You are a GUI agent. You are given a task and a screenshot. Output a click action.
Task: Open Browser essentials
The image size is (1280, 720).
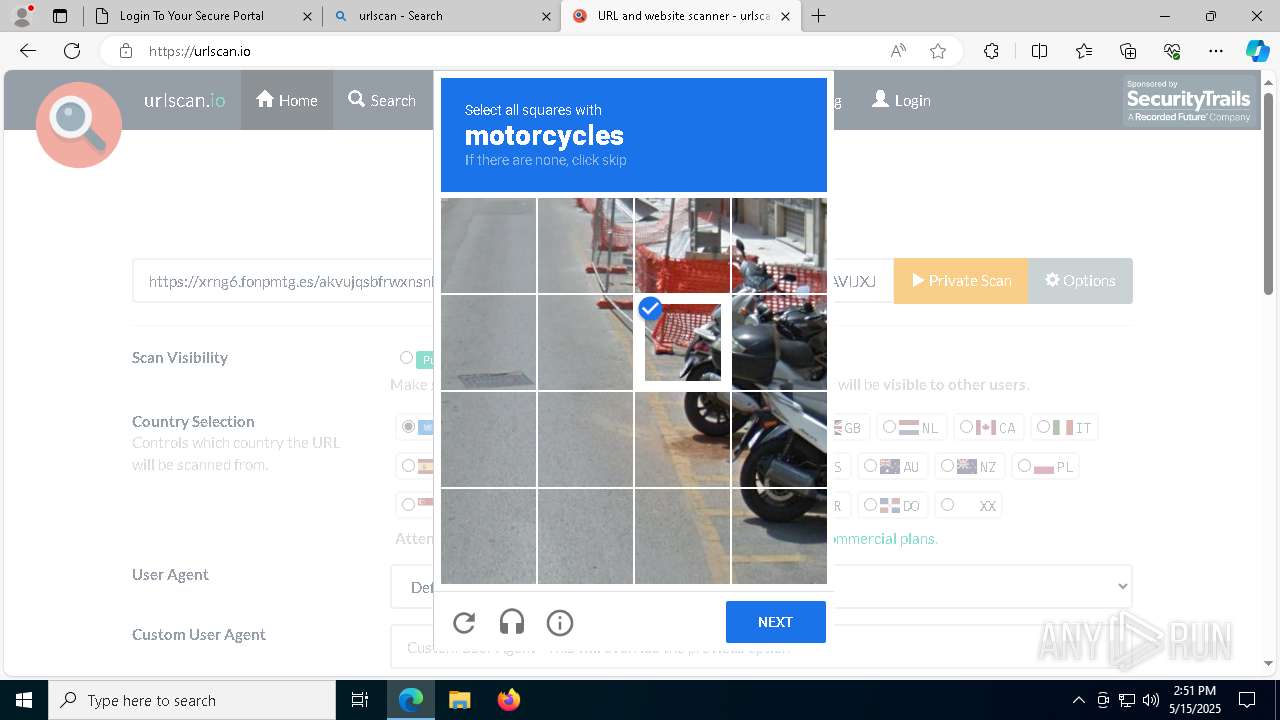(x=1172, y=51)
